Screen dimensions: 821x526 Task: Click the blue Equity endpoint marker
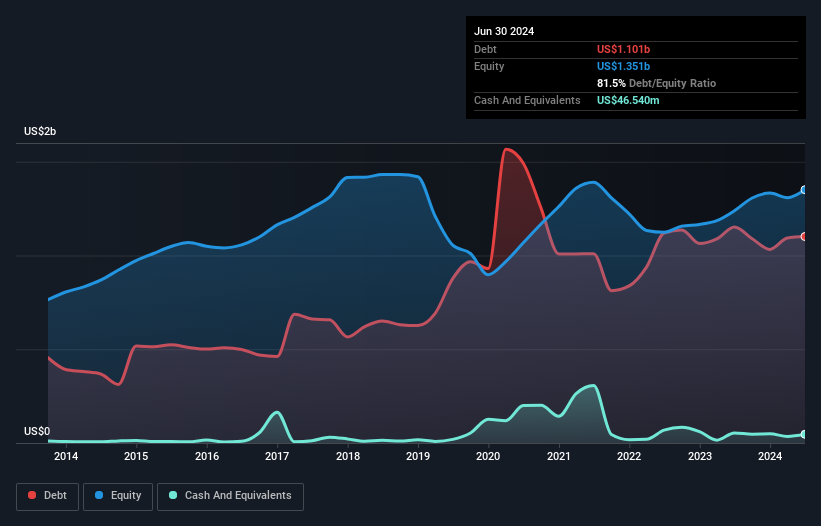pyautogui.click(x=804, y=190)
